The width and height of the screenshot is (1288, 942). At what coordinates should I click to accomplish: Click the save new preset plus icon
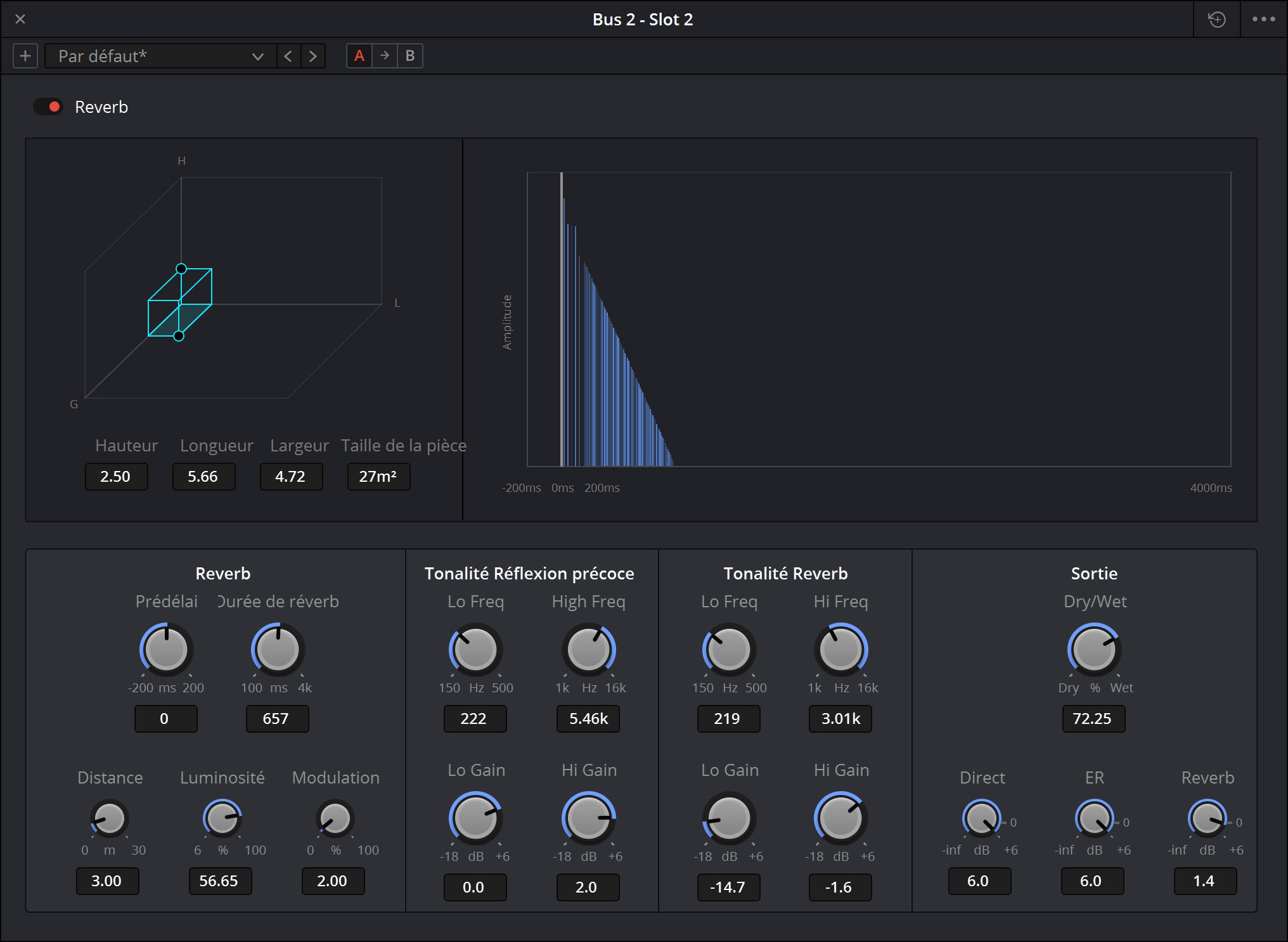click(x=25, y=56)
